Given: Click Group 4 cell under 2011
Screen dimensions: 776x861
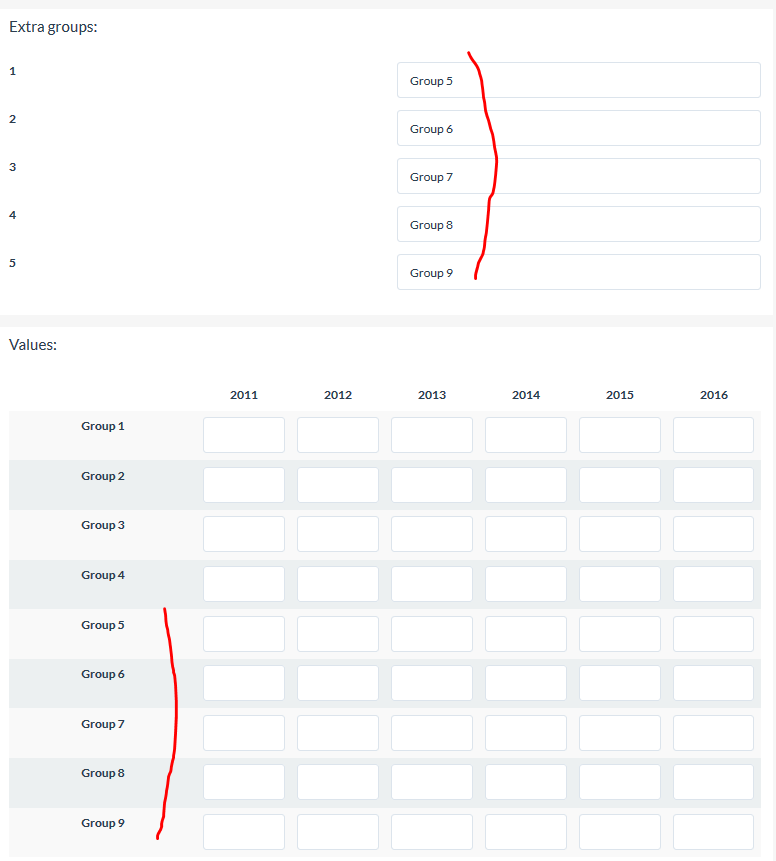Looking at the screenshot, I should pos(244,584).
